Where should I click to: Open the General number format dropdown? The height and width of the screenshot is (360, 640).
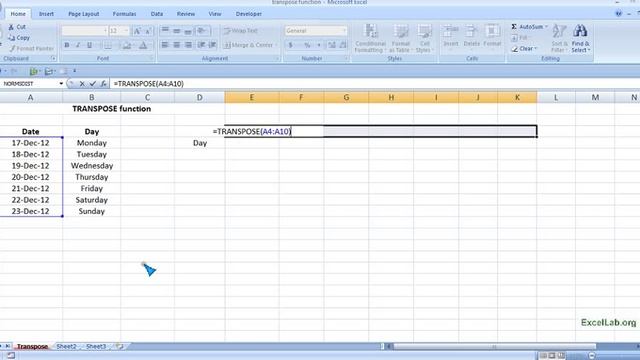pos(344,31)
